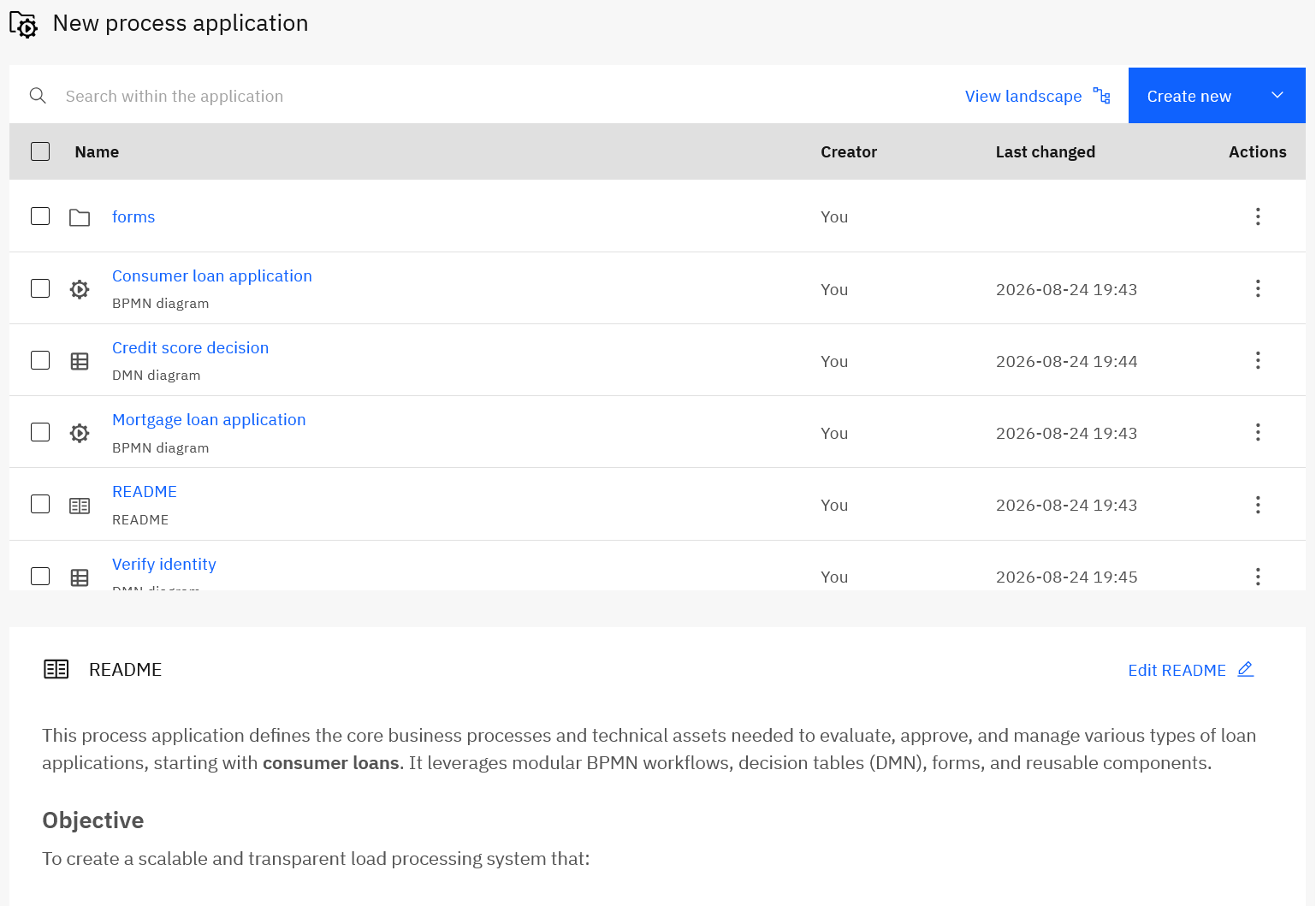Open the Credit score decision link
This screenshot has height=906, width=1316.
[x=190, y=347]
